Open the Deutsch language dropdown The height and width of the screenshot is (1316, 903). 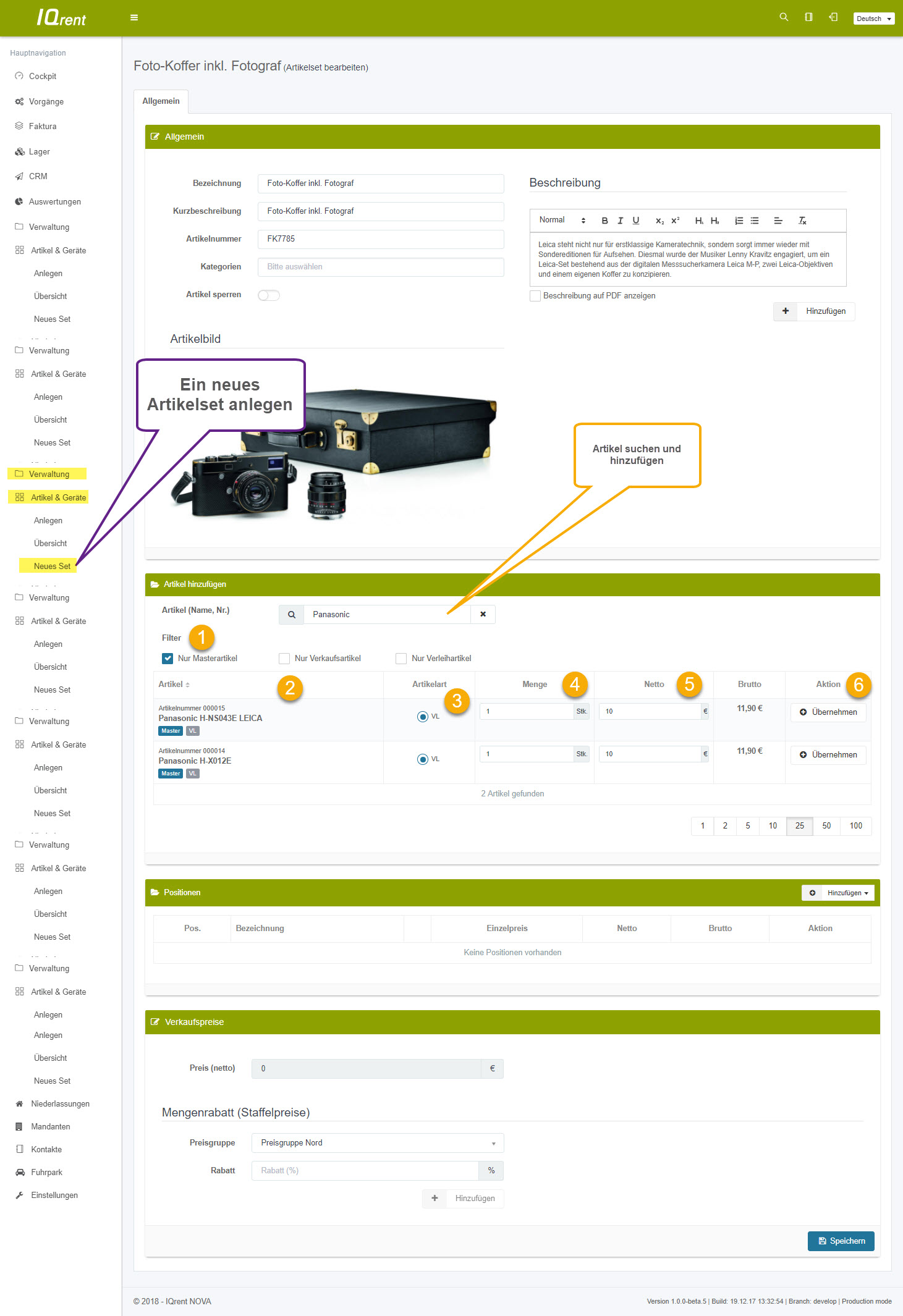coord(874,19)
